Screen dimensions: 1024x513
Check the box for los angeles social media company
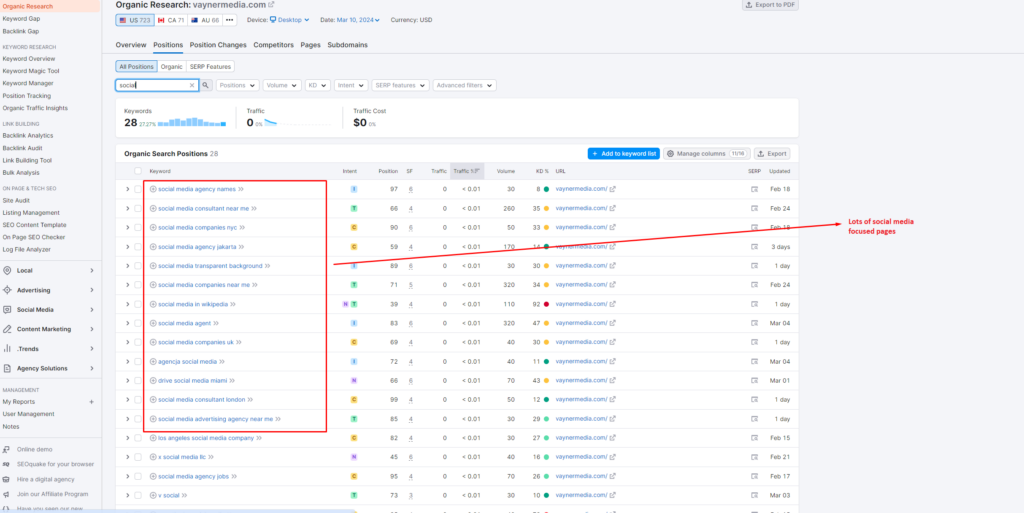[138, 438]
